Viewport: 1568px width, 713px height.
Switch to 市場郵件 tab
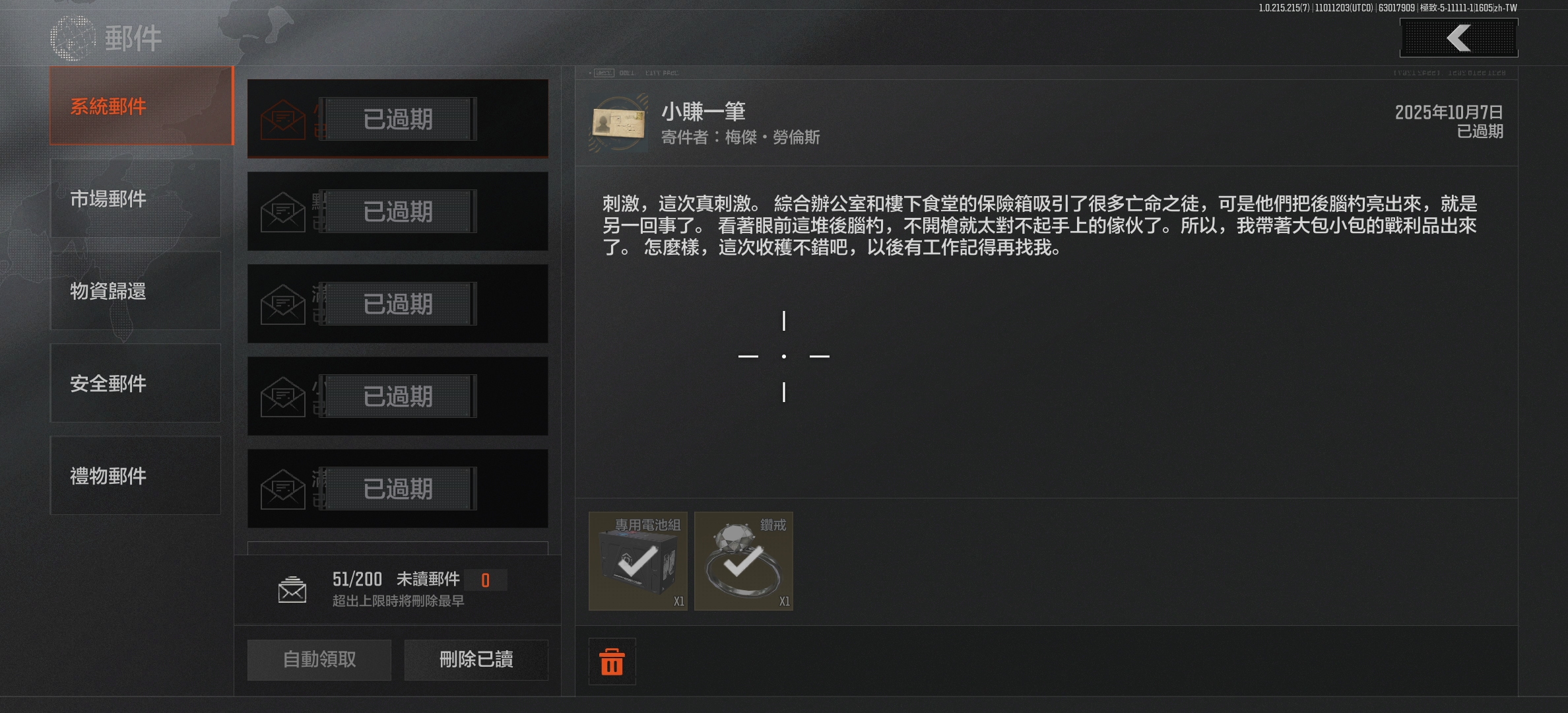(x=135, y=198)
